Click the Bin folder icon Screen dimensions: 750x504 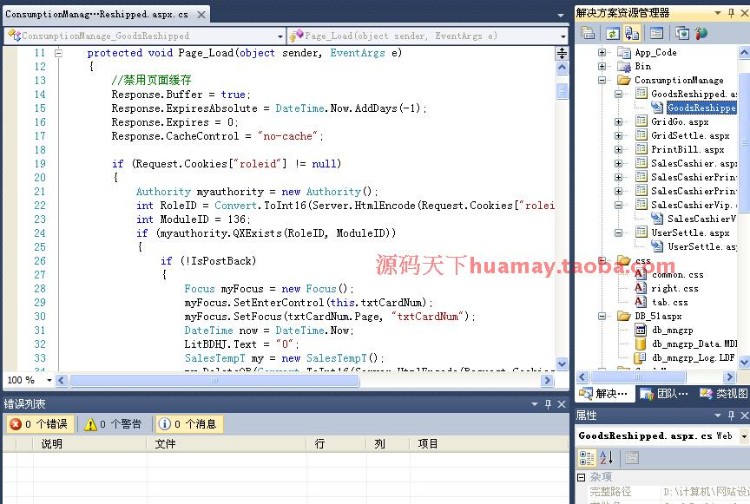(624, 66)
